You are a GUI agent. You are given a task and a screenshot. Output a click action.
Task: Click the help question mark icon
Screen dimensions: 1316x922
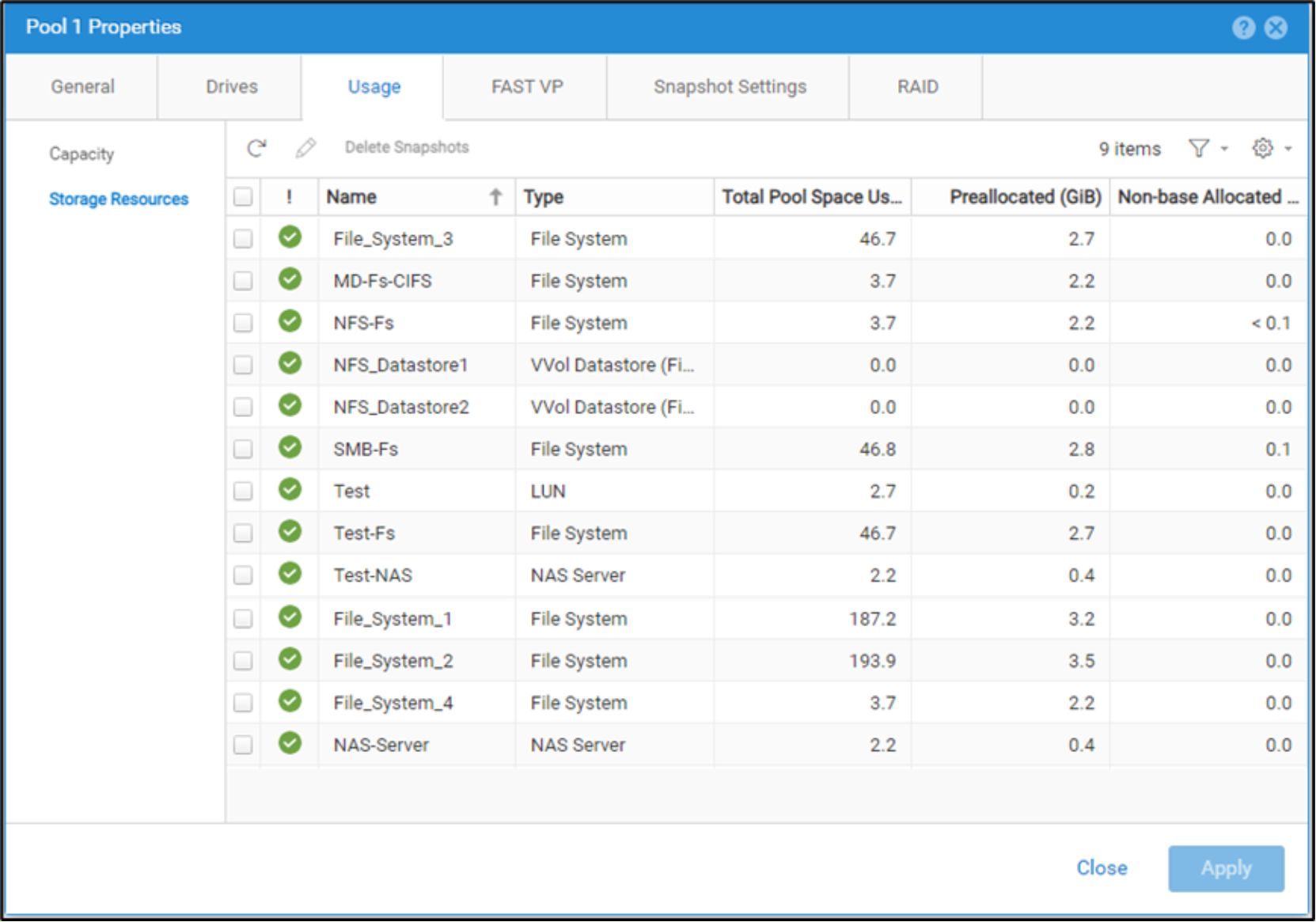1243,28
